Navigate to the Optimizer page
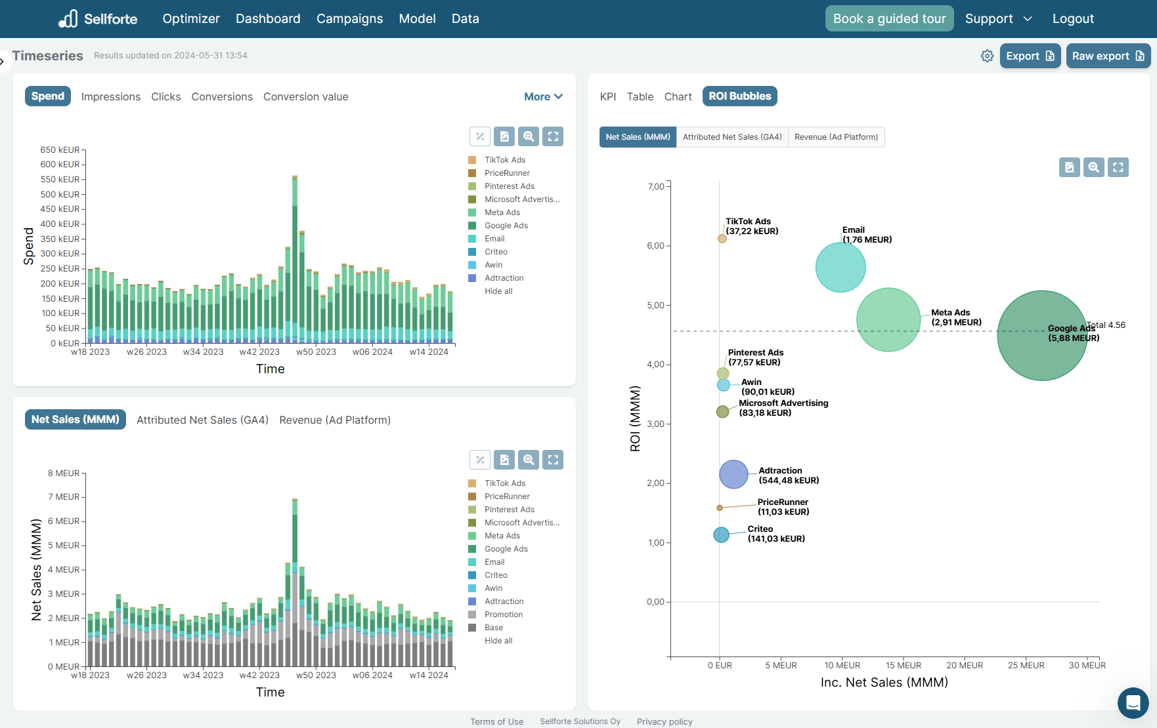 (x=190, y=18)
